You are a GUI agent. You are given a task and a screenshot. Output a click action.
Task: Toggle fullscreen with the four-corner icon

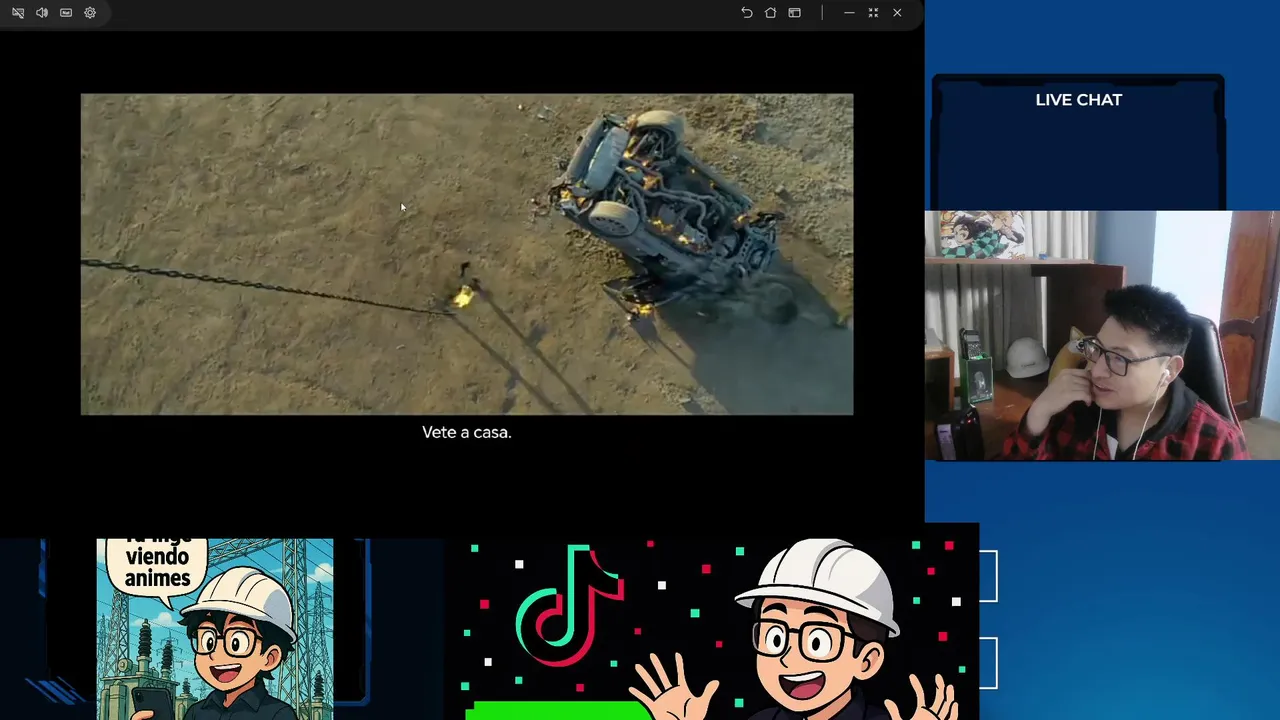coord(873,13)
